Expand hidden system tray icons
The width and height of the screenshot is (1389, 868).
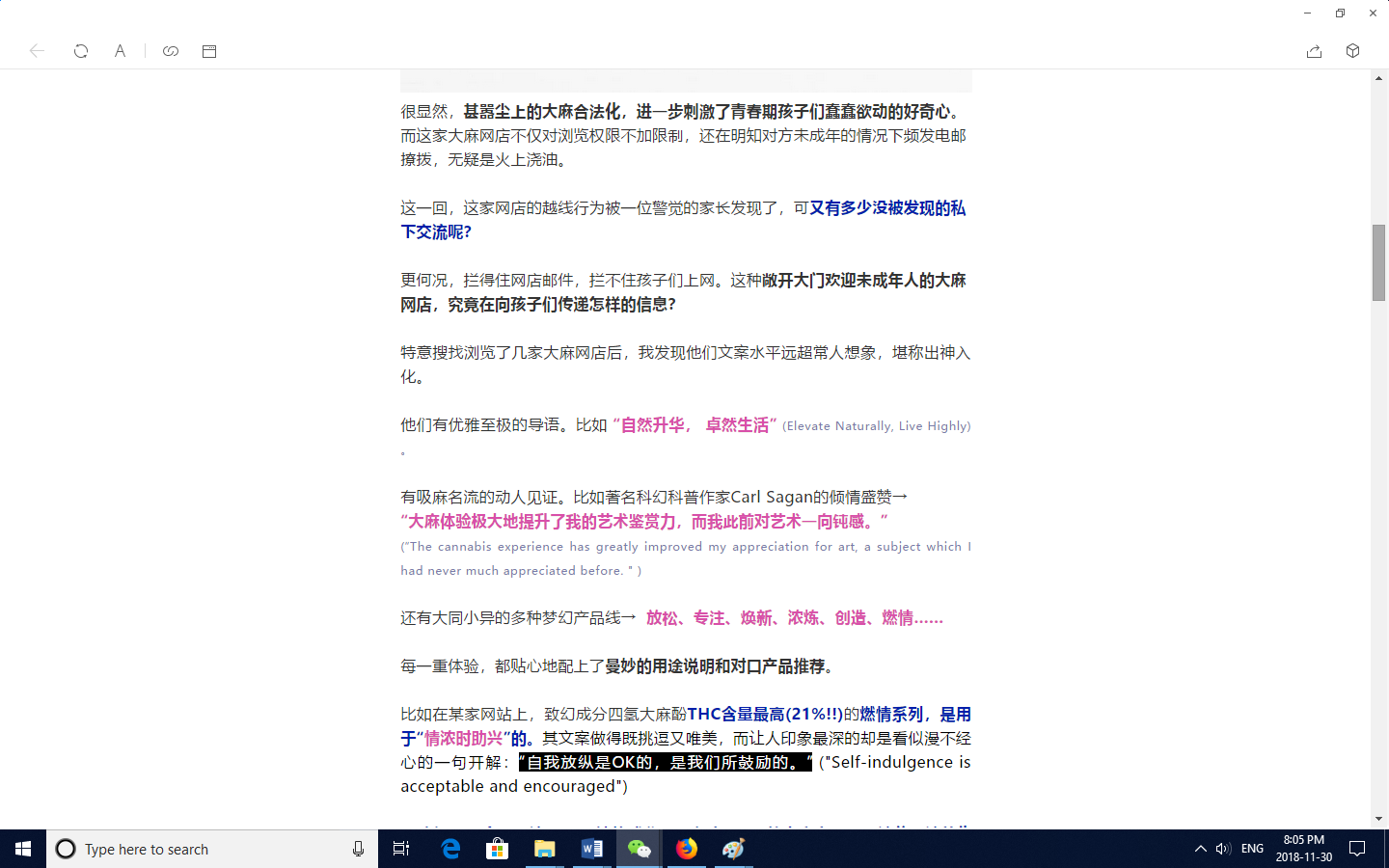tap(1200, 849)
